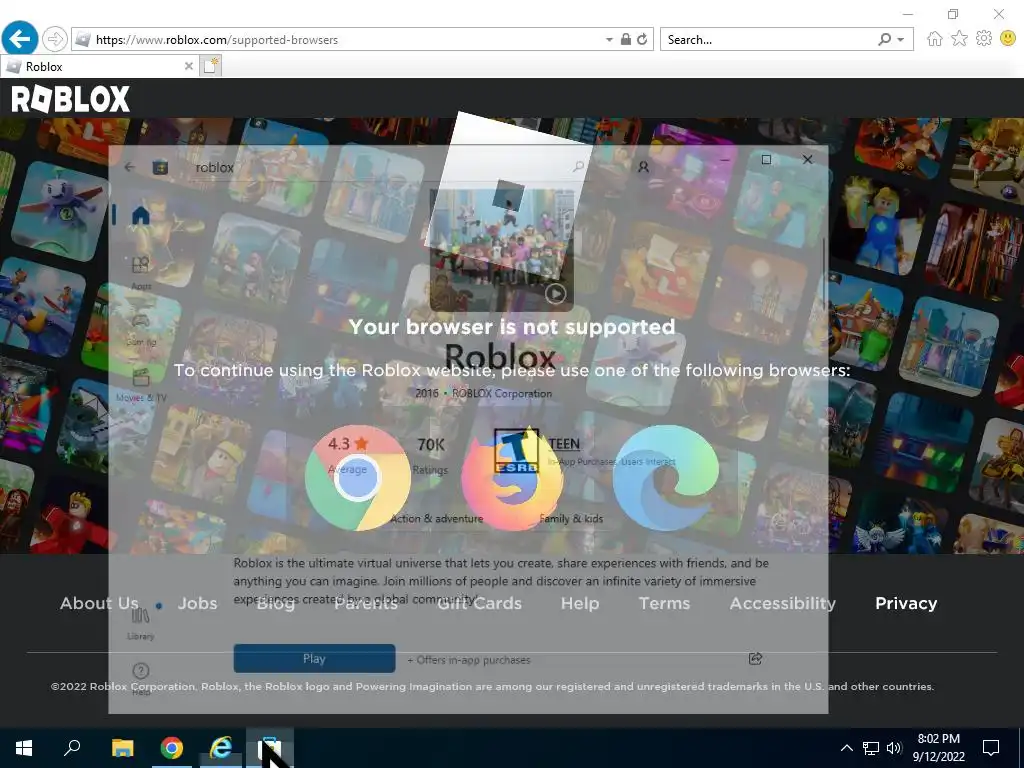Click the Store user account icon
Screen dimensions: 1024x768
[x=643, y=167]
